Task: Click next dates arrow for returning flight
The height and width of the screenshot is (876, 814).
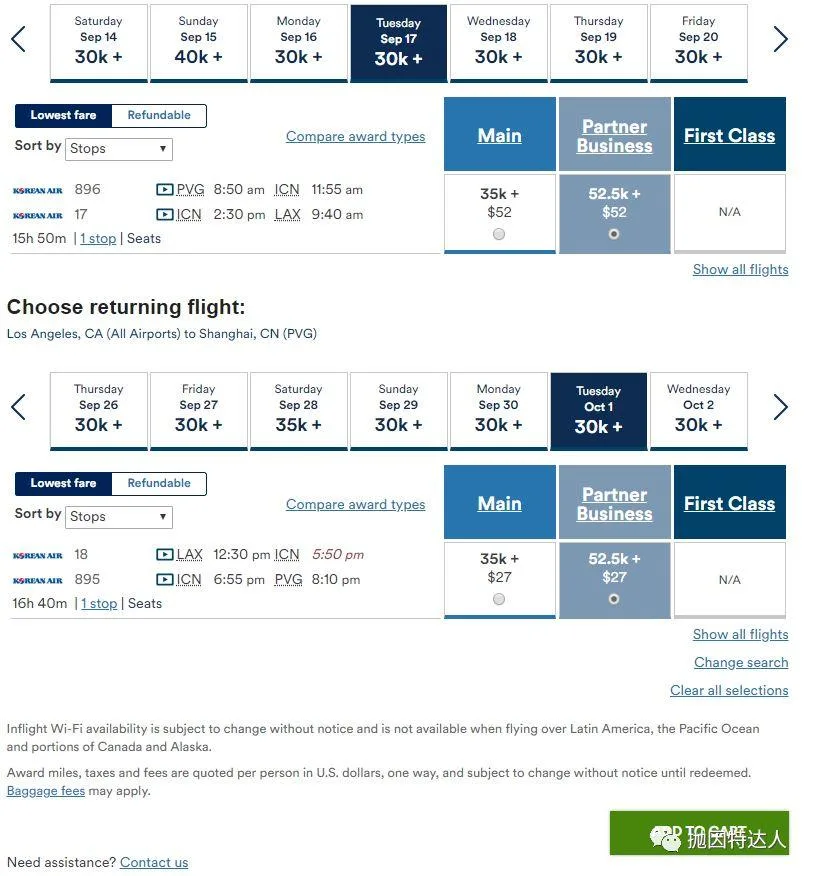Action: pos(780,407)
